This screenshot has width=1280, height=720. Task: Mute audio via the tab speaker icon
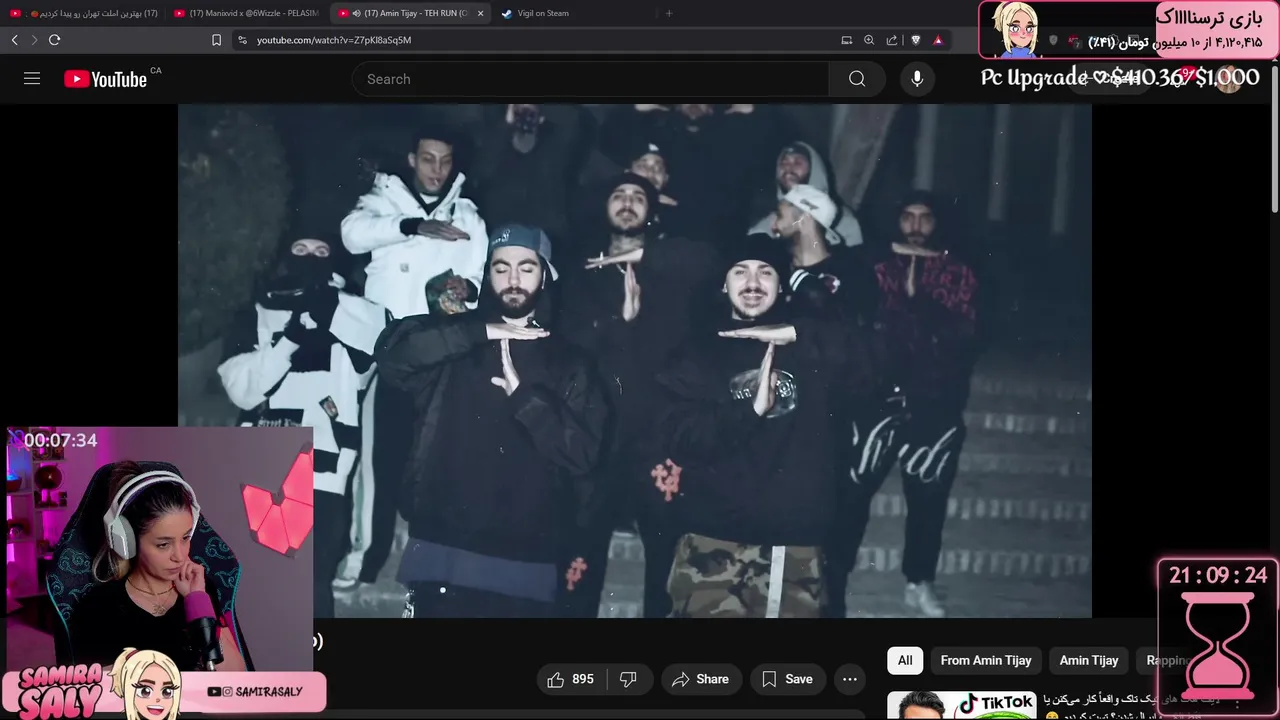pos(357,13)
